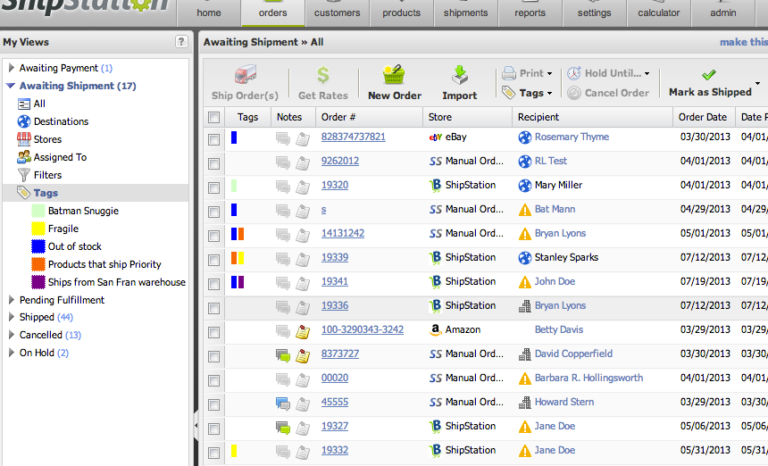
Task: Click the Import download icon
Action: tap(460, 76)
